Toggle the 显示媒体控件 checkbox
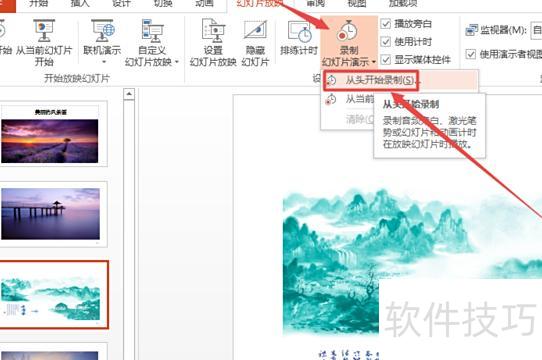This screenshot has height=360, width=542. pyautogui.click(x=385, y=60)
